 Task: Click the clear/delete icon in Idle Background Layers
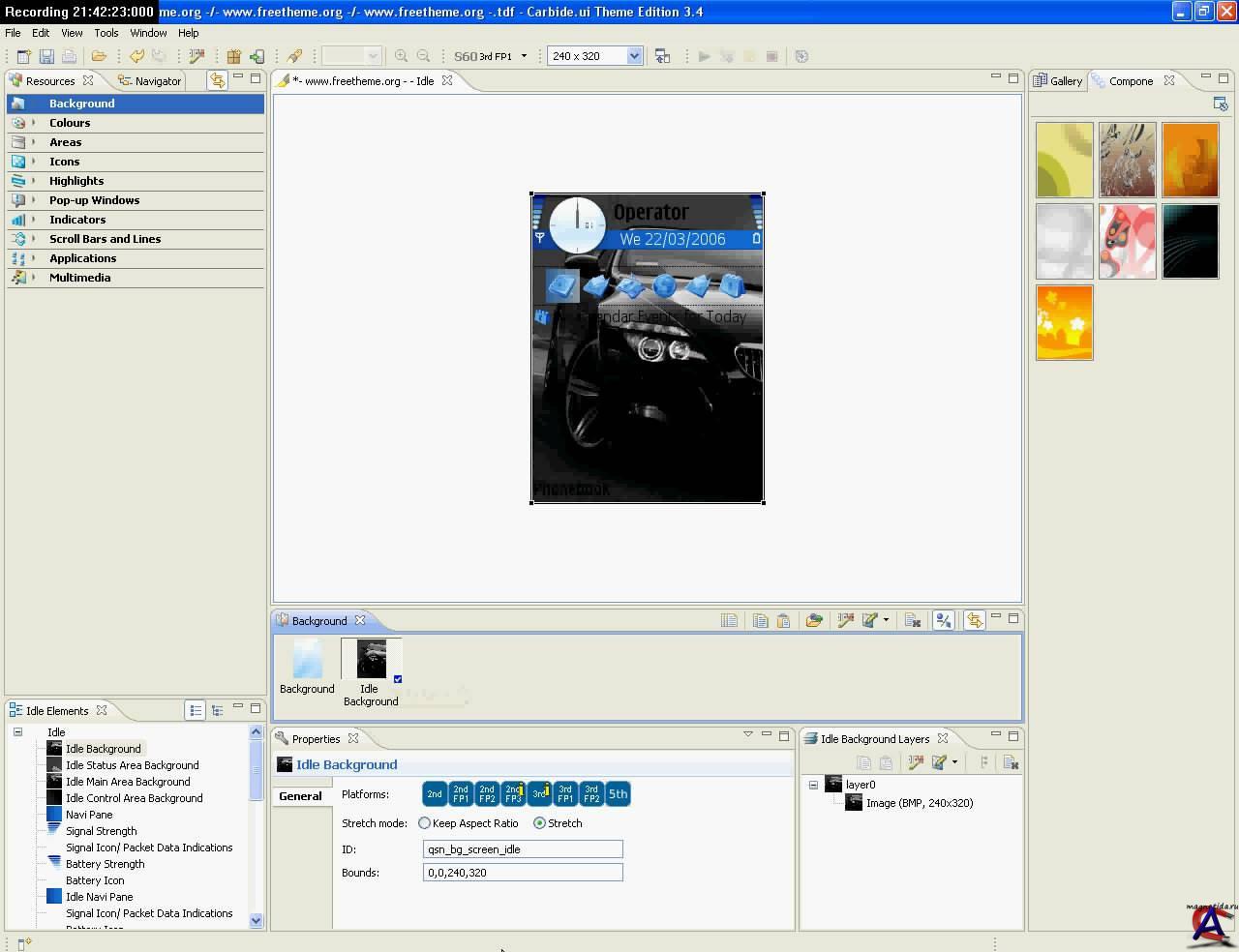click(1011, 762)
